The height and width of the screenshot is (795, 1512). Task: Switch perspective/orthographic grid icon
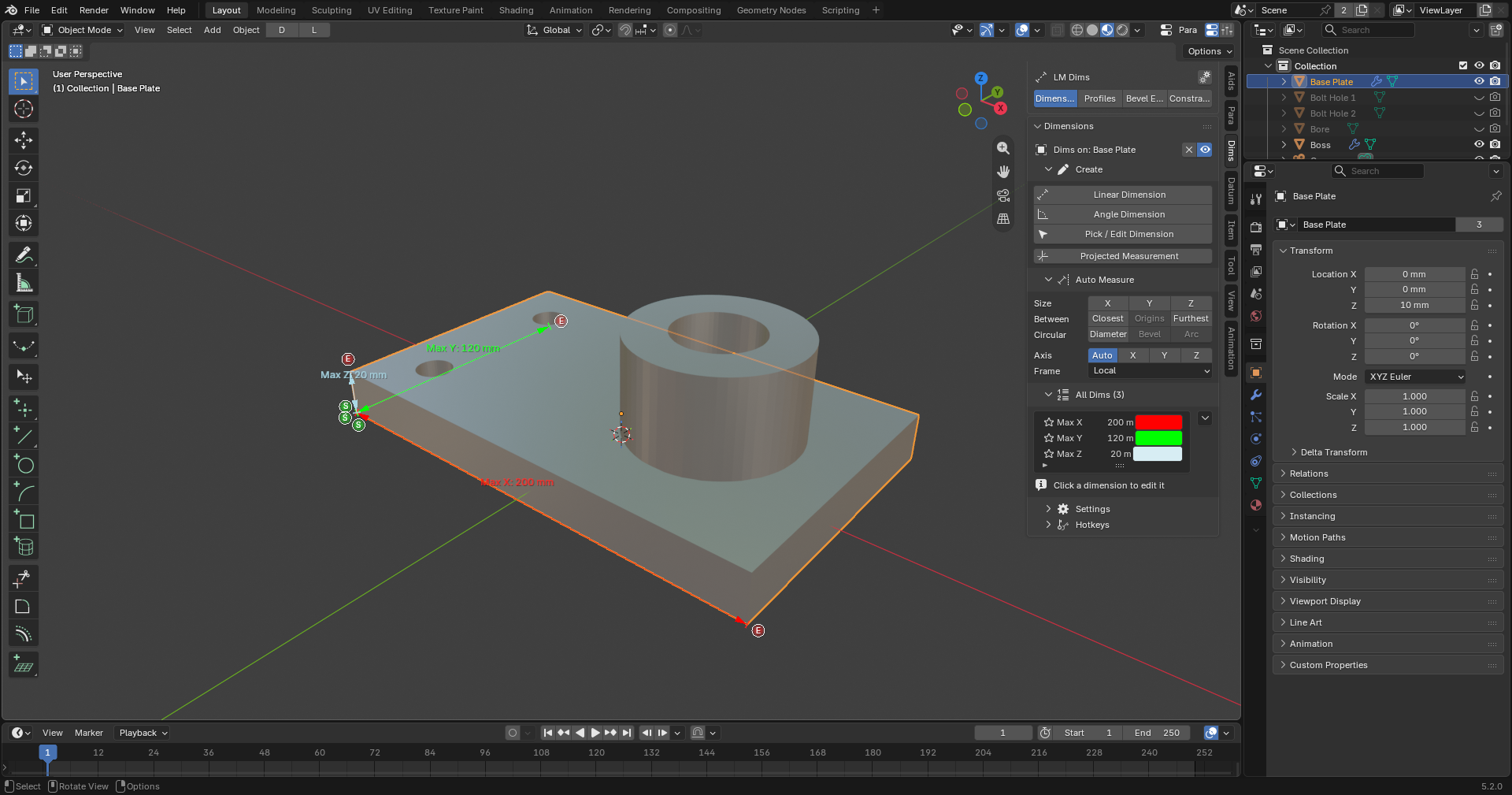[1003, 219]
